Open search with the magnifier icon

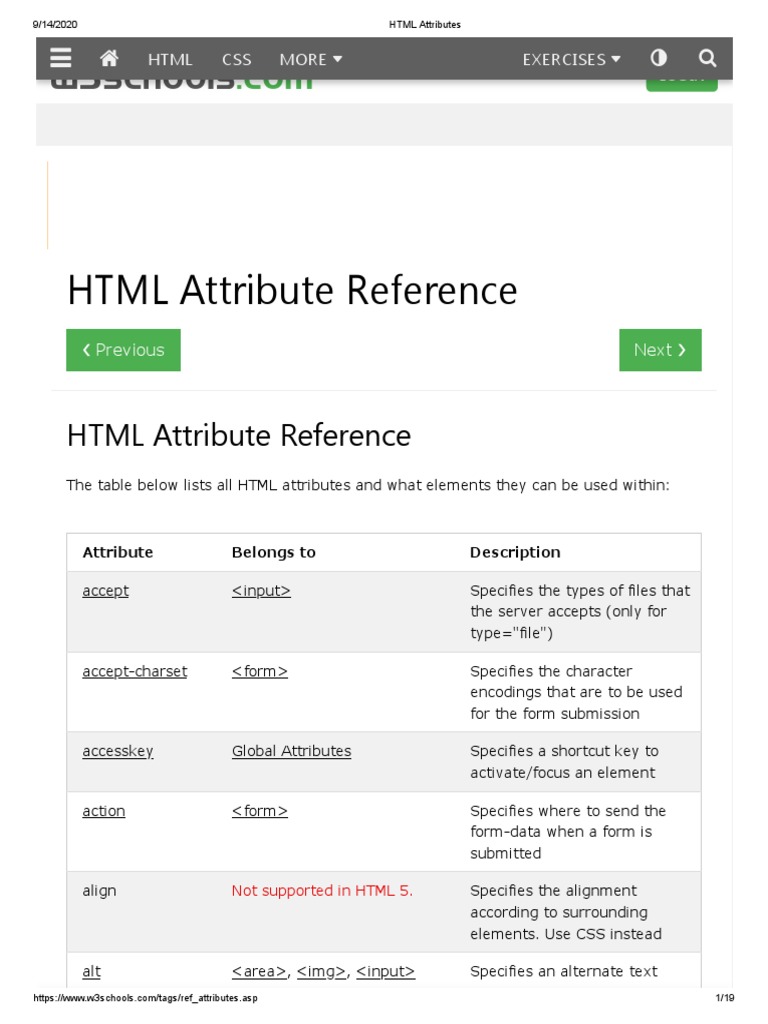click(707, 58)
